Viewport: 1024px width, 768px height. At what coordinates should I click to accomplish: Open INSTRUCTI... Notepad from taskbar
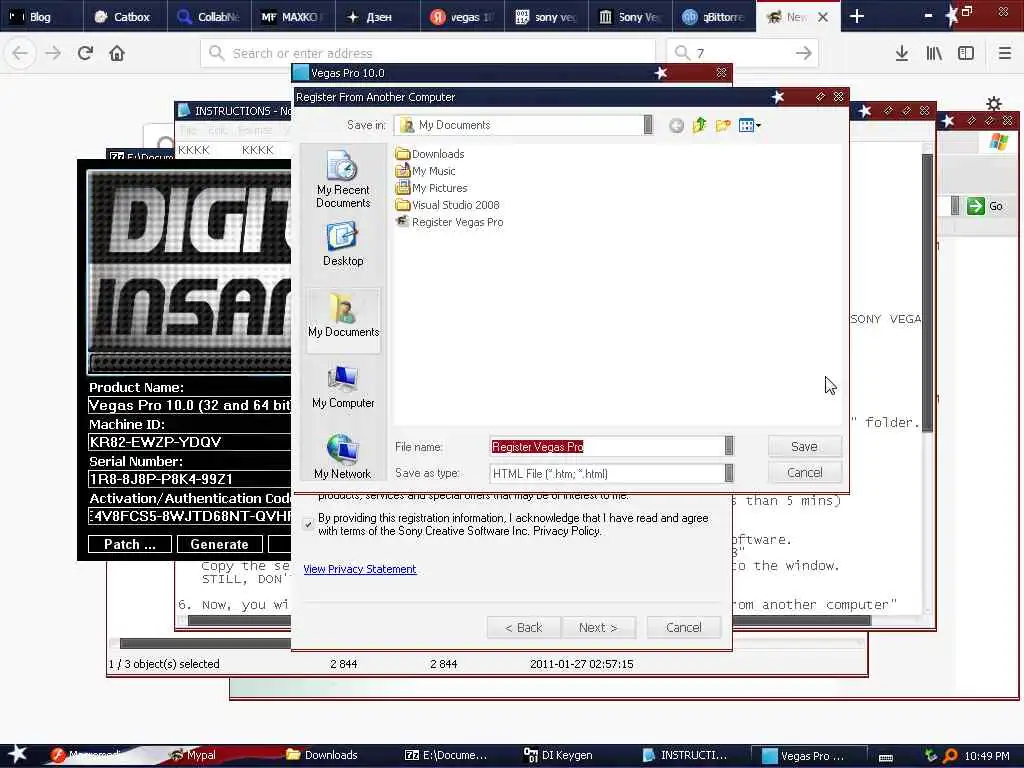click(x=685, y=755)
